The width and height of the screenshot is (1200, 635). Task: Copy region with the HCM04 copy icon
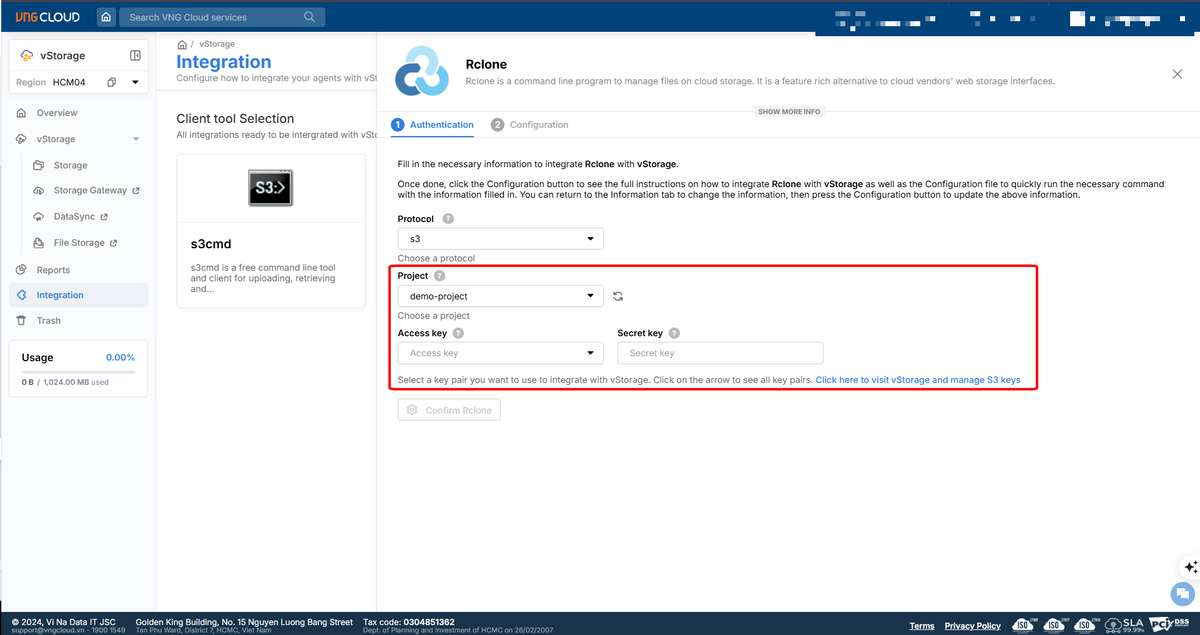click(112, 82)
